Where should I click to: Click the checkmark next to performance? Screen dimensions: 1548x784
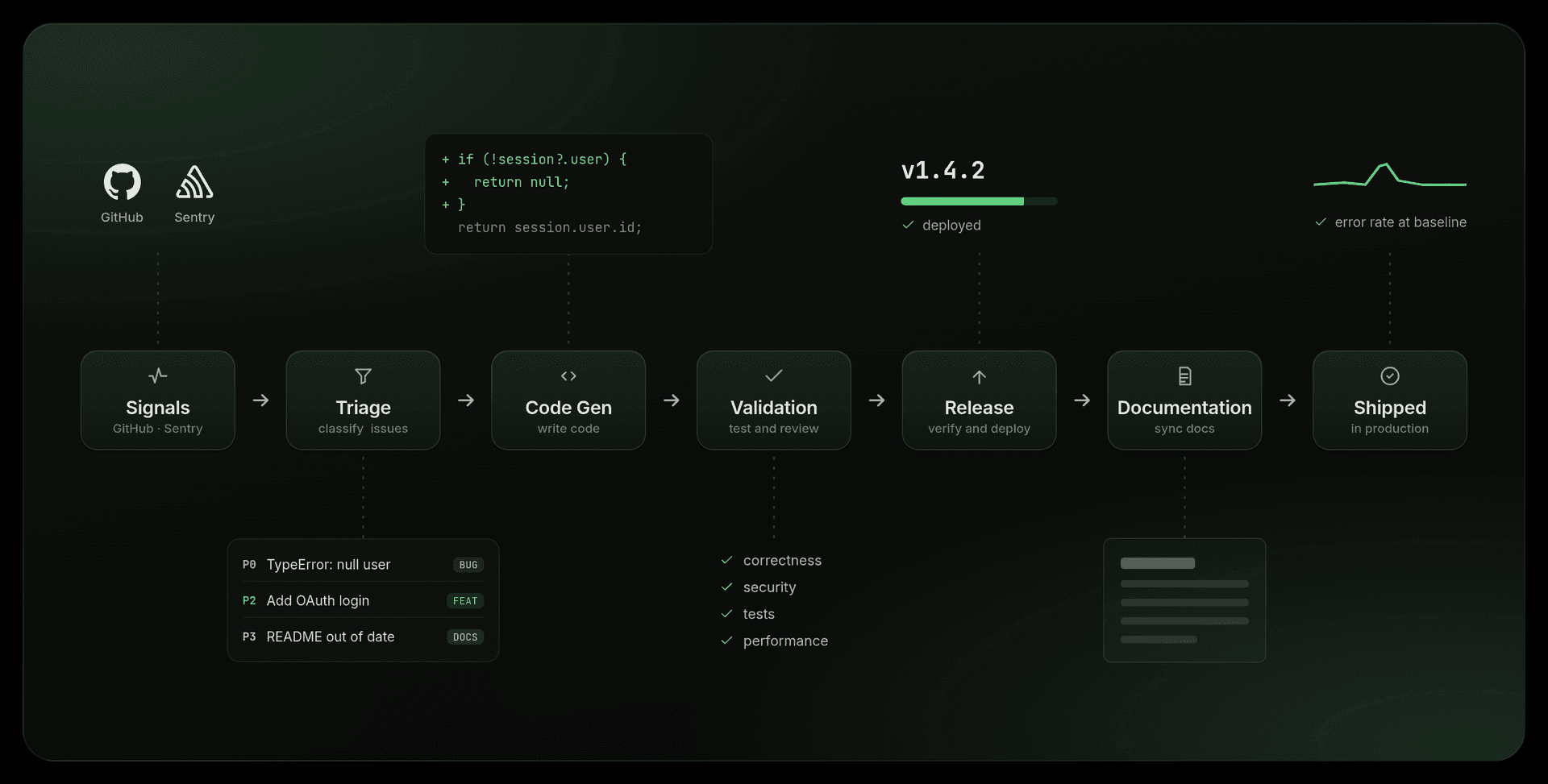tap(726, 641)
